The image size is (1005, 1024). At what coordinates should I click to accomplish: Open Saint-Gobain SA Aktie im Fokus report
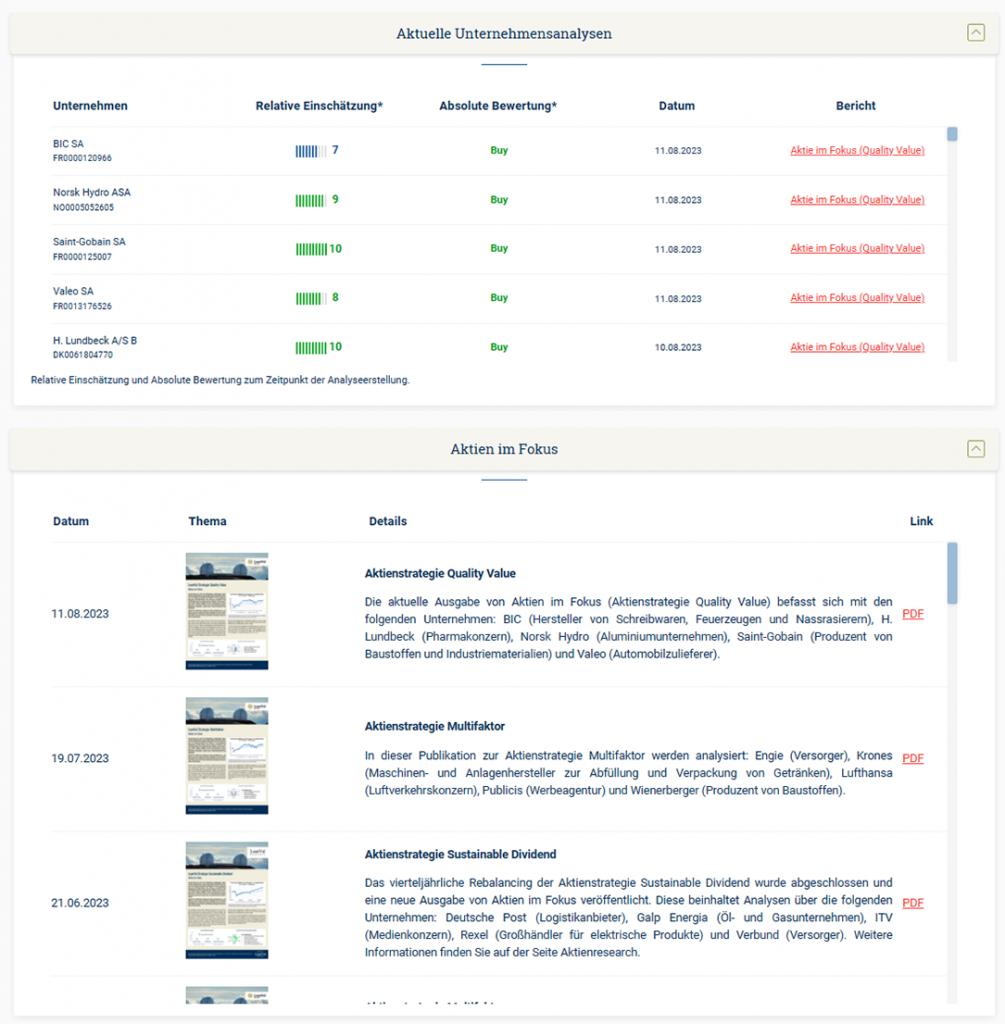pos(857,248)
